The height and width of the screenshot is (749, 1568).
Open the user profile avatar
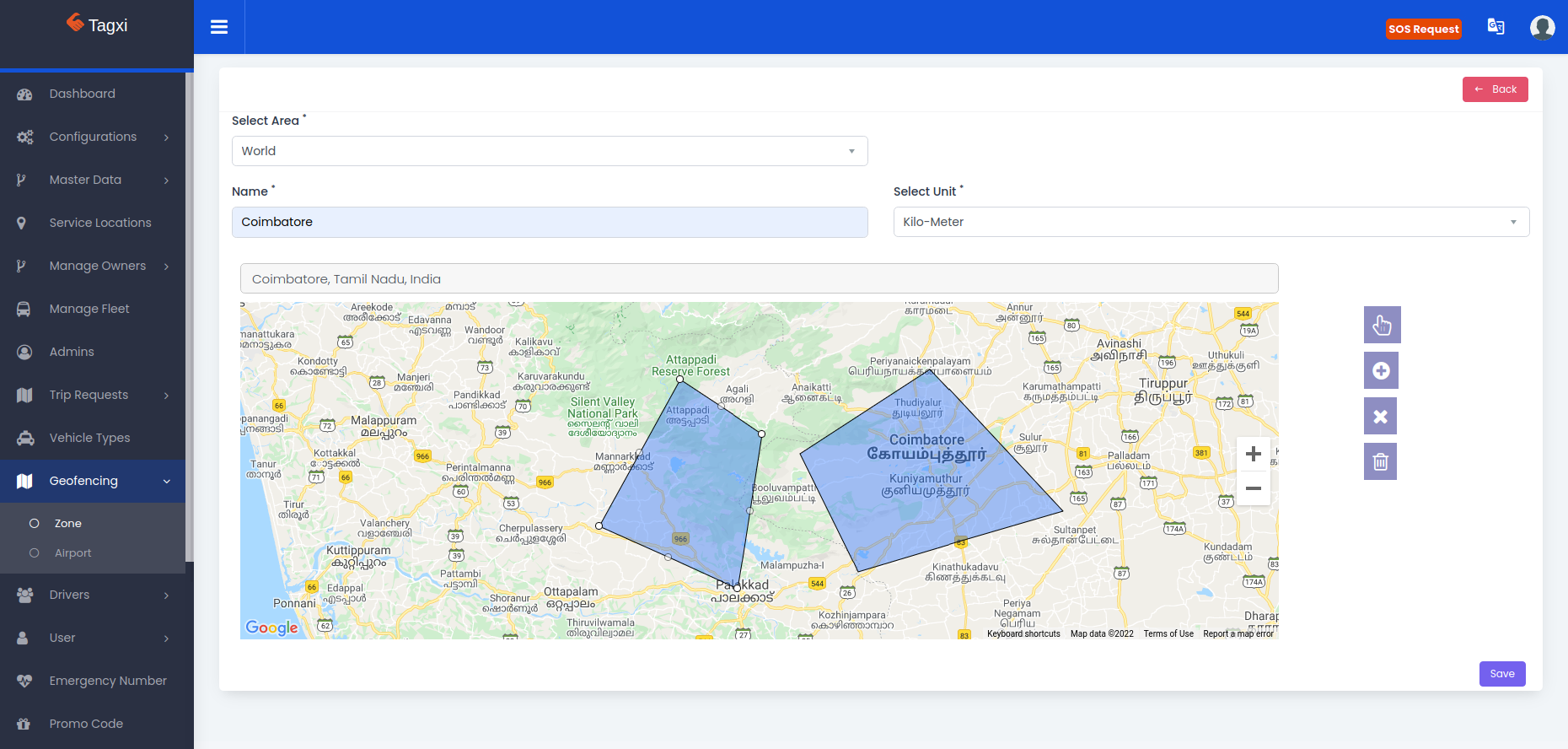click(x=1542, y=28)
